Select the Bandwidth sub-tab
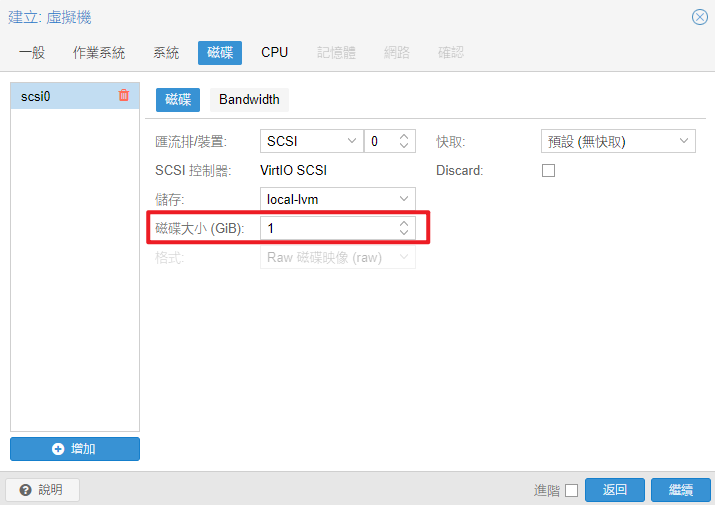This screenshot has height=505, width=715. [x=249, y=100]
